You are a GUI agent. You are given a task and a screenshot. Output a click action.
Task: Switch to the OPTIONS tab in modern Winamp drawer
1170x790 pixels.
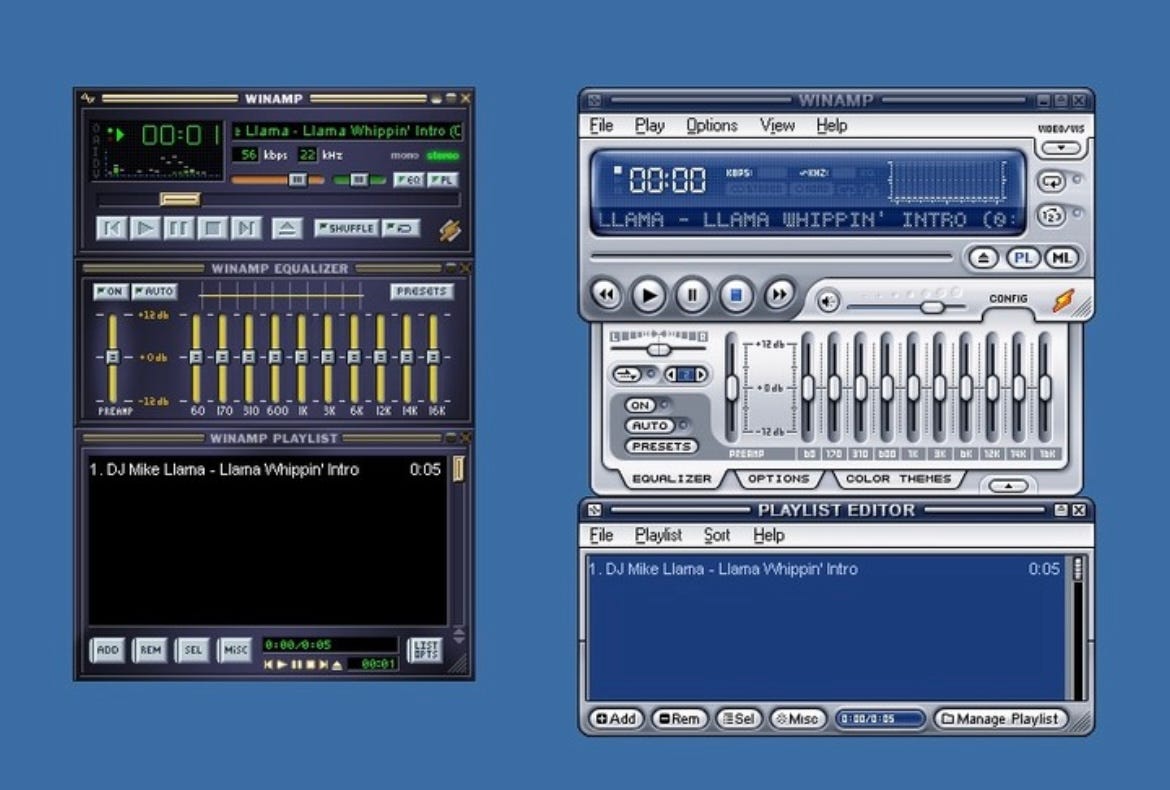[x=778, y=479]
